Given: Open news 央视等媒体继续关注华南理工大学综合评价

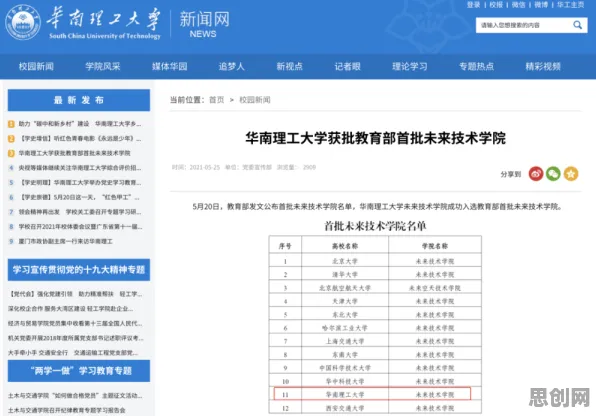Looking at the screenshot, I should pyautogui.click(x=80, y=168).
